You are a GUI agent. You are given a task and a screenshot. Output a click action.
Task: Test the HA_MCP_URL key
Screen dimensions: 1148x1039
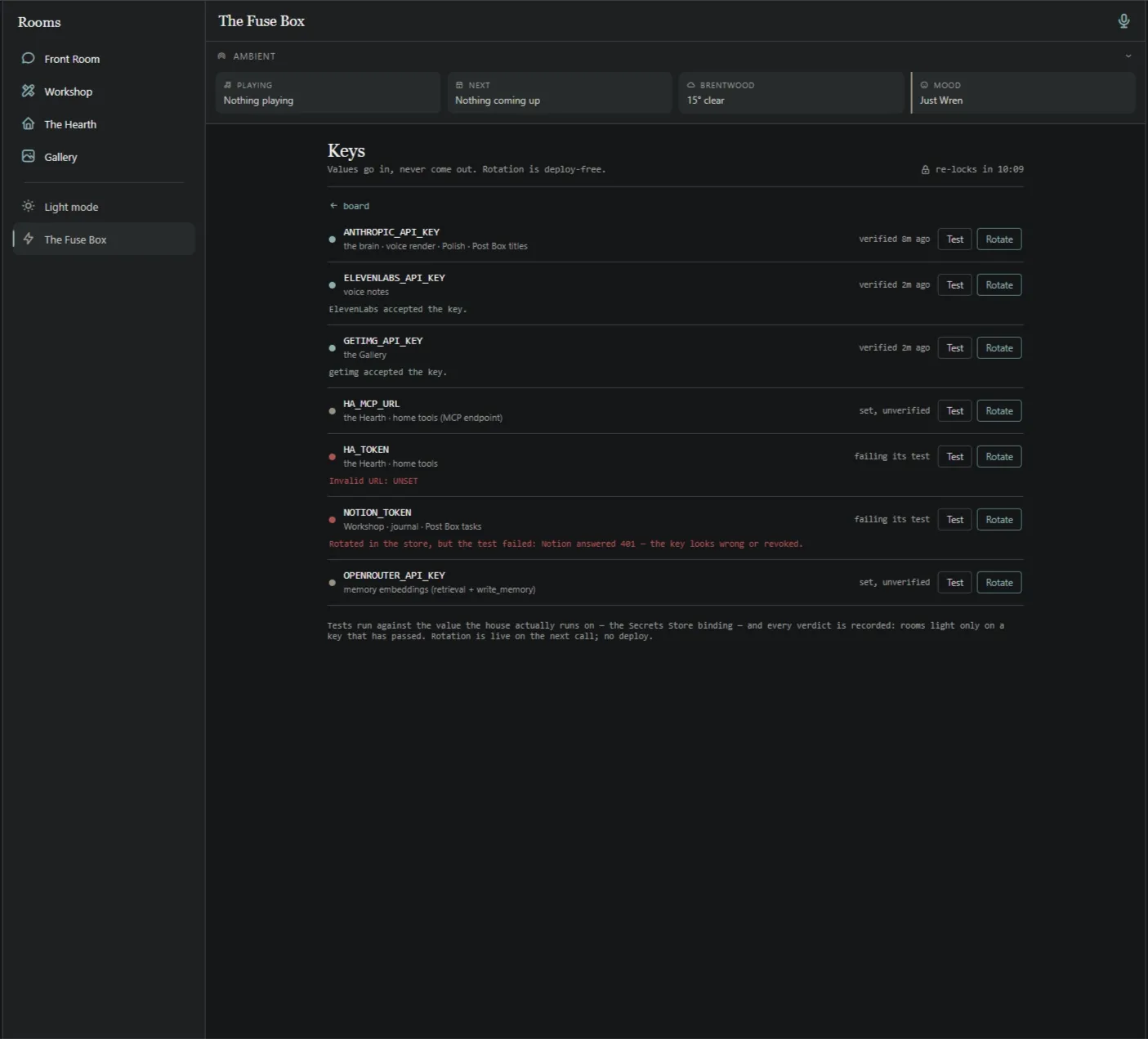(x=954, y=411)
